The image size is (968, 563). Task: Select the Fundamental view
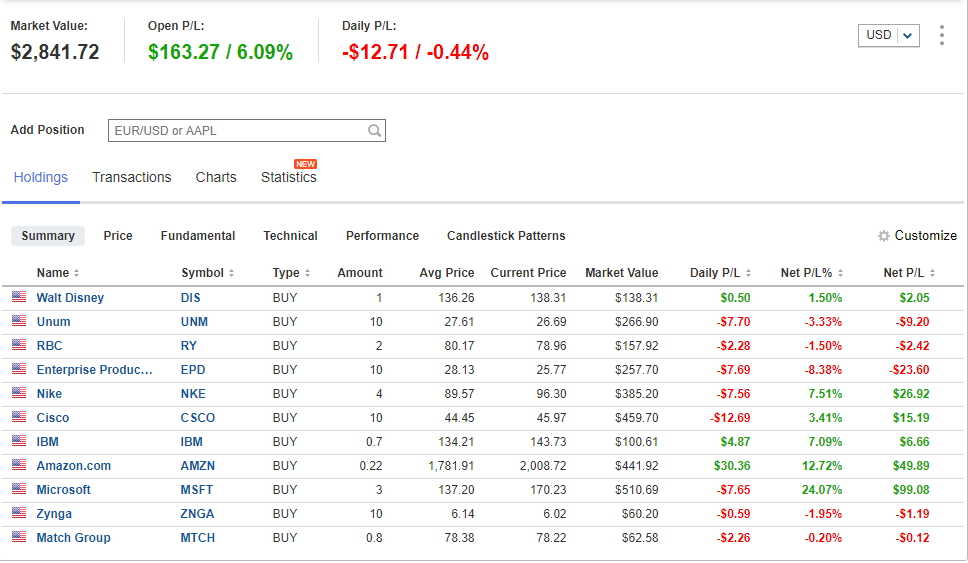click(198, 236)
